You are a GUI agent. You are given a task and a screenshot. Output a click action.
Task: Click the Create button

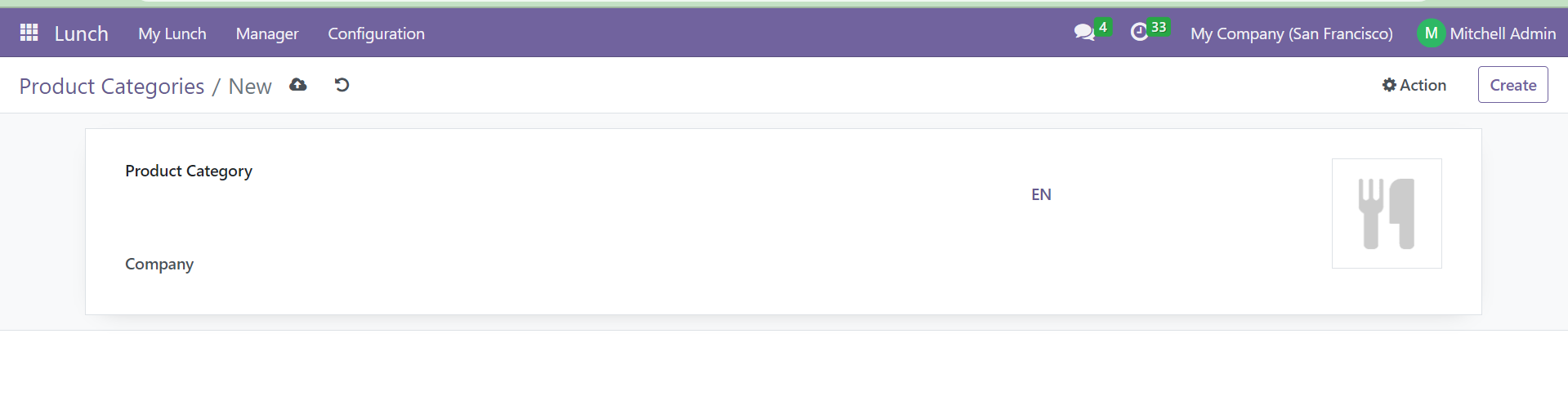[1512, 85]
